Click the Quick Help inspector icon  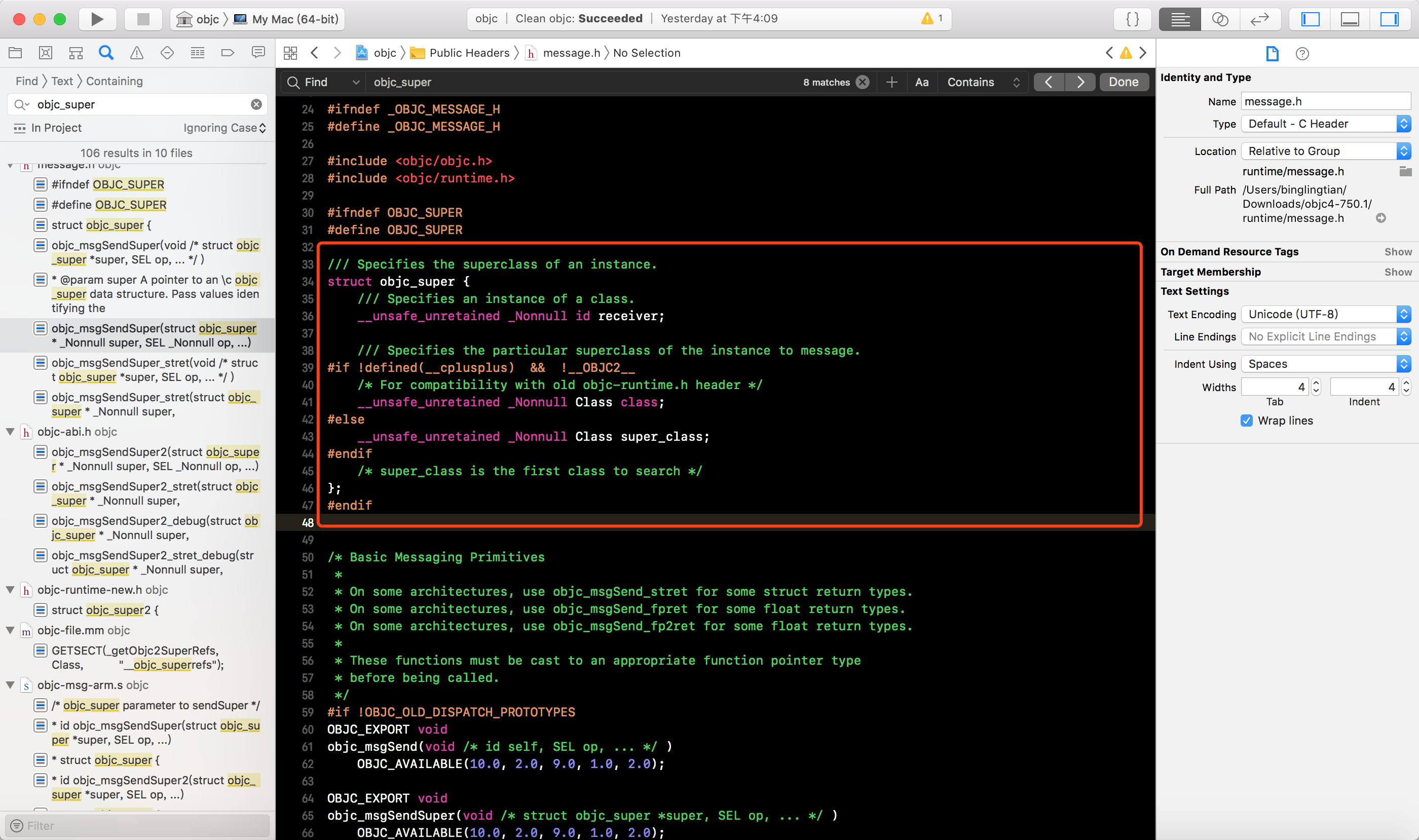(x=1302, y=54)
